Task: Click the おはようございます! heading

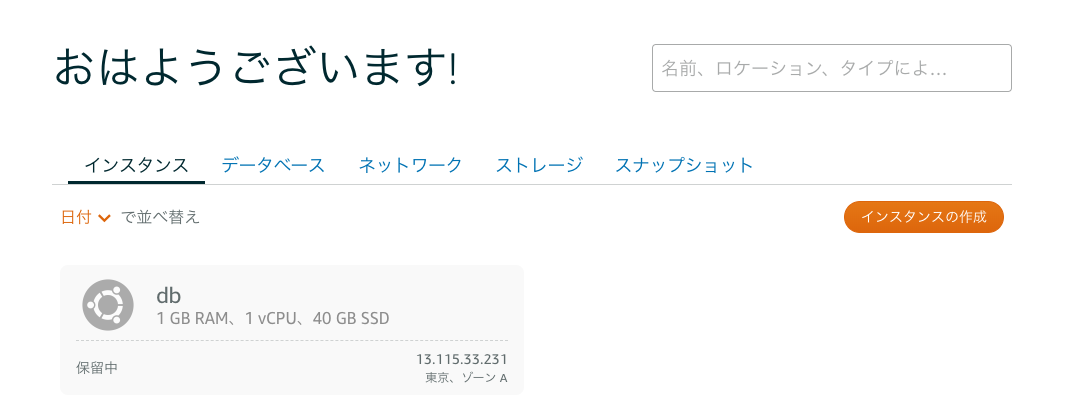Action: (x=255, y=68)
